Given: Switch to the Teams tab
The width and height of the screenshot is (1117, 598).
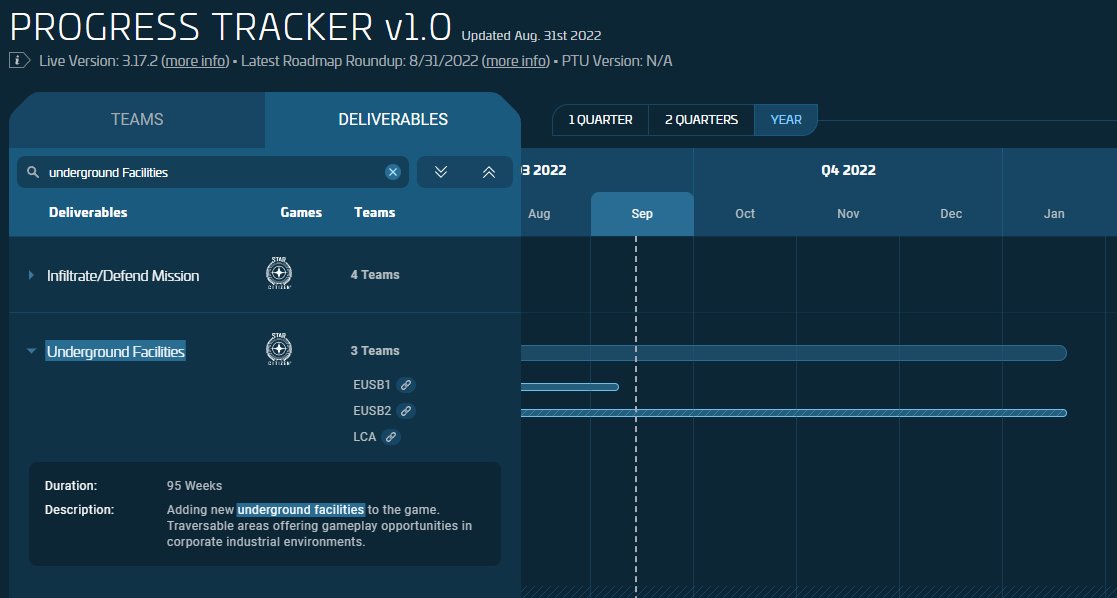Looking at the screenshot, I should 137,119.
